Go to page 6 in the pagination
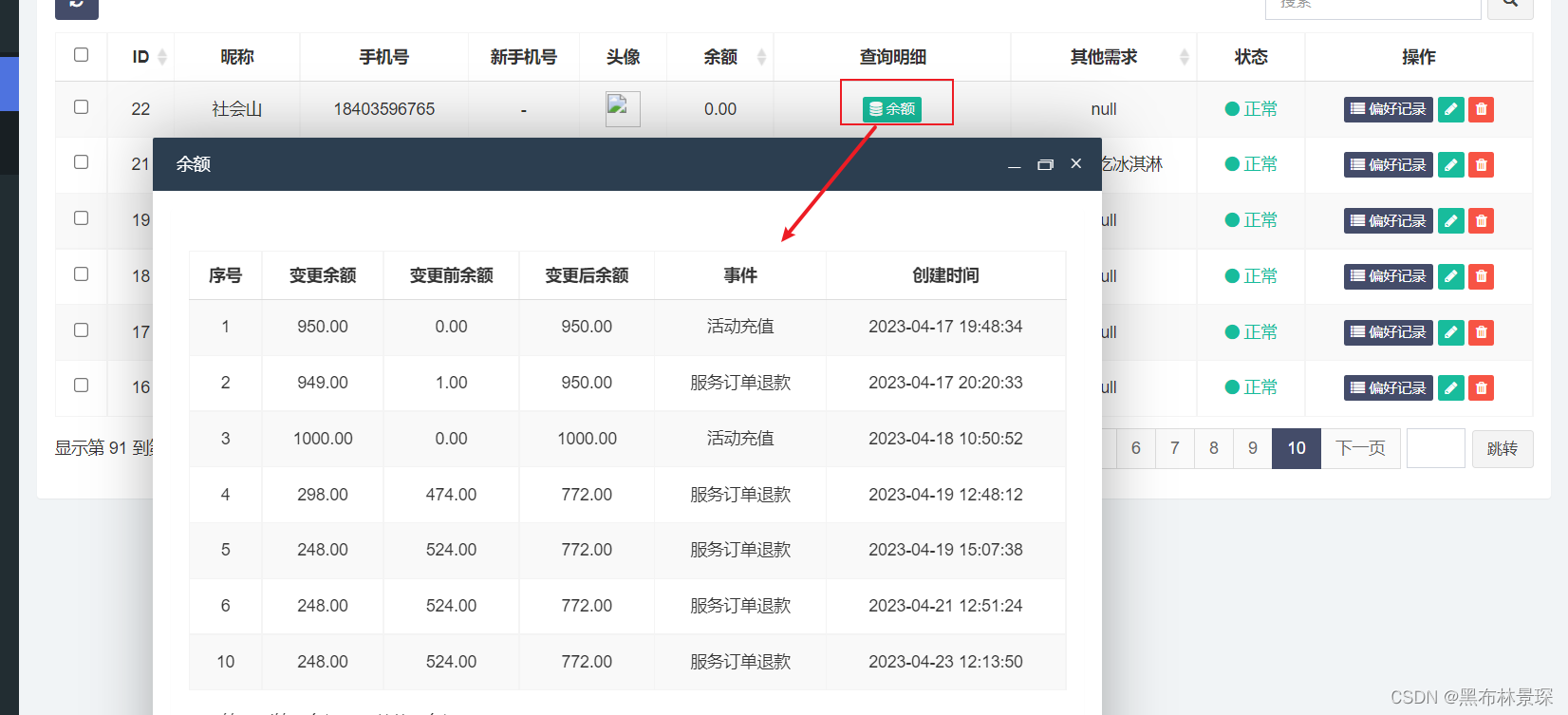 [x=1136, y=448]
